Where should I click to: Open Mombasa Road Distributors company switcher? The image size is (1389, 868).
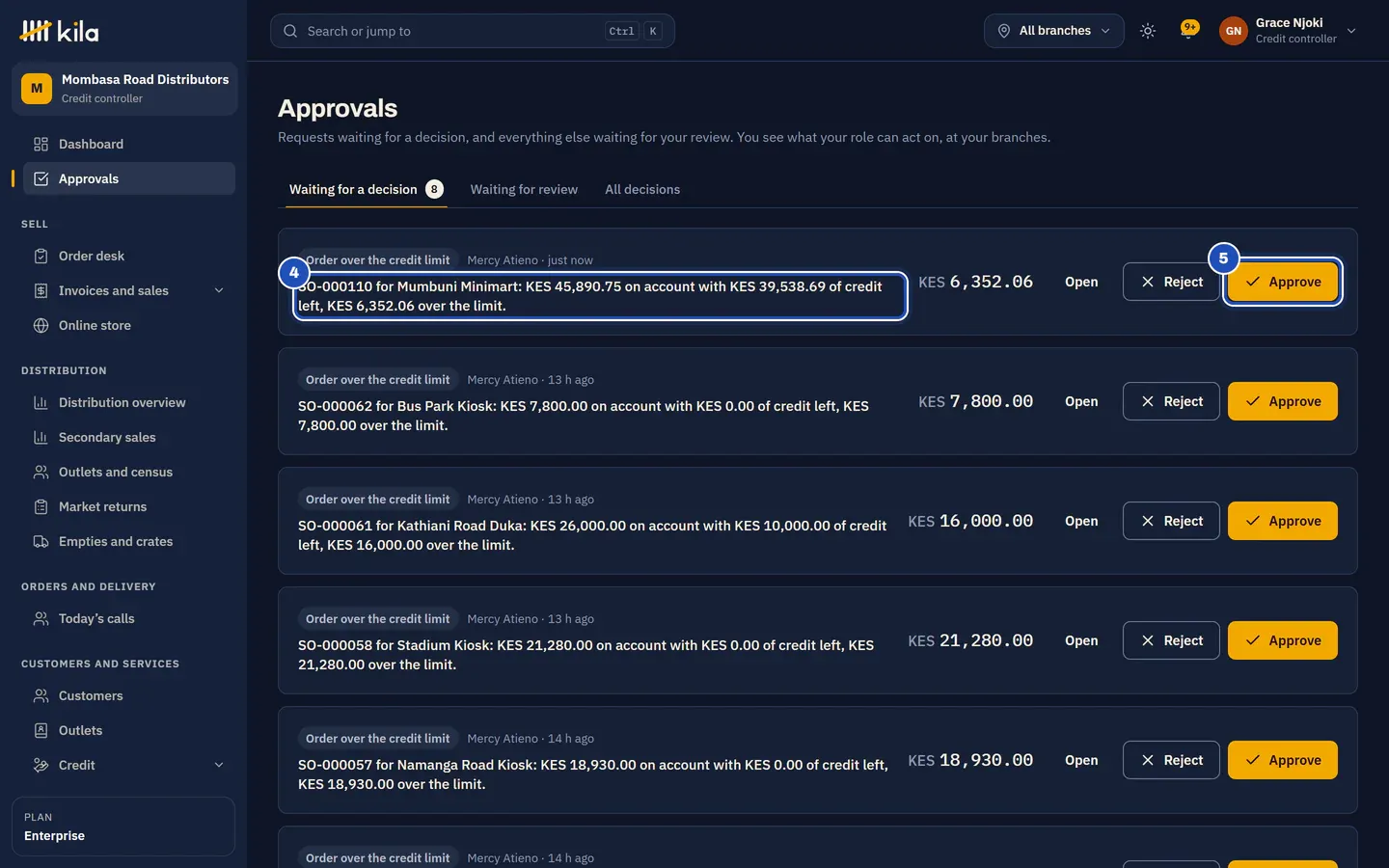tap(124, 89)
